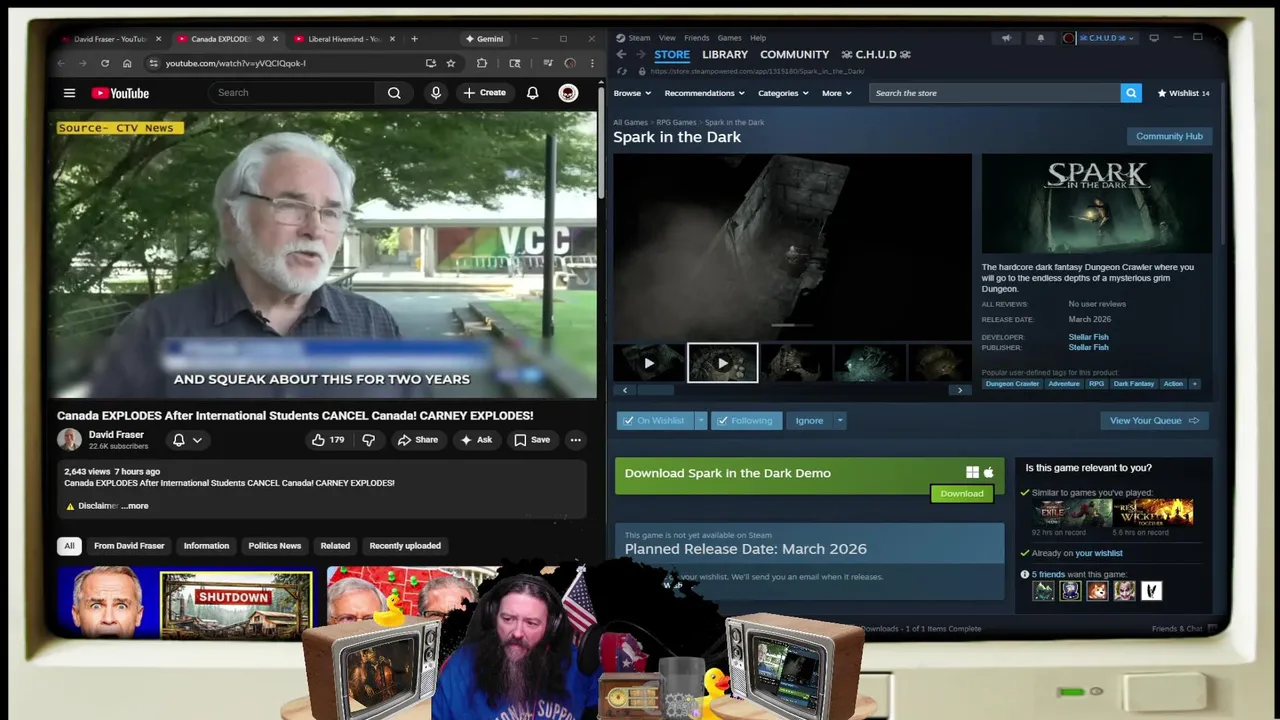
Task: Open the Steam Friends menu
Action: [x=697, y=38]
